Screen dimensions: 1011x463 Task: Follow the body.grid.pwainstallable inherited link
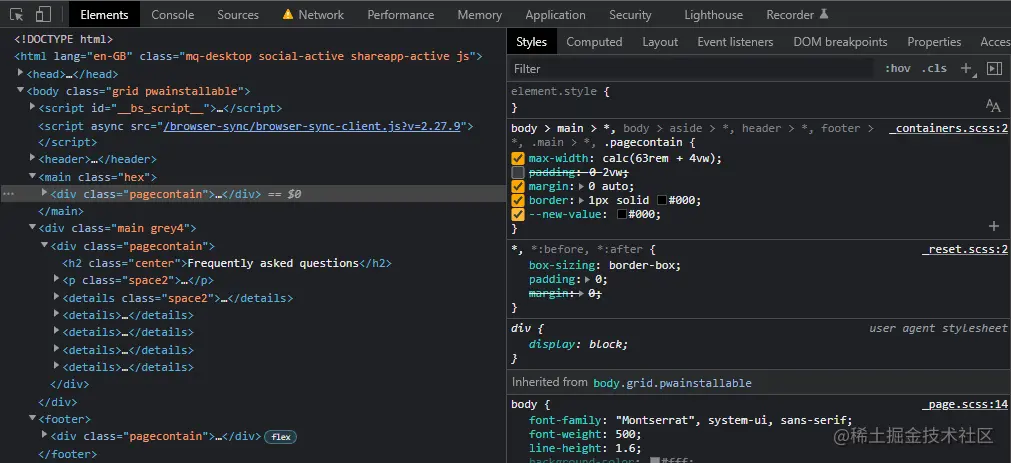[x=672, y=382]
